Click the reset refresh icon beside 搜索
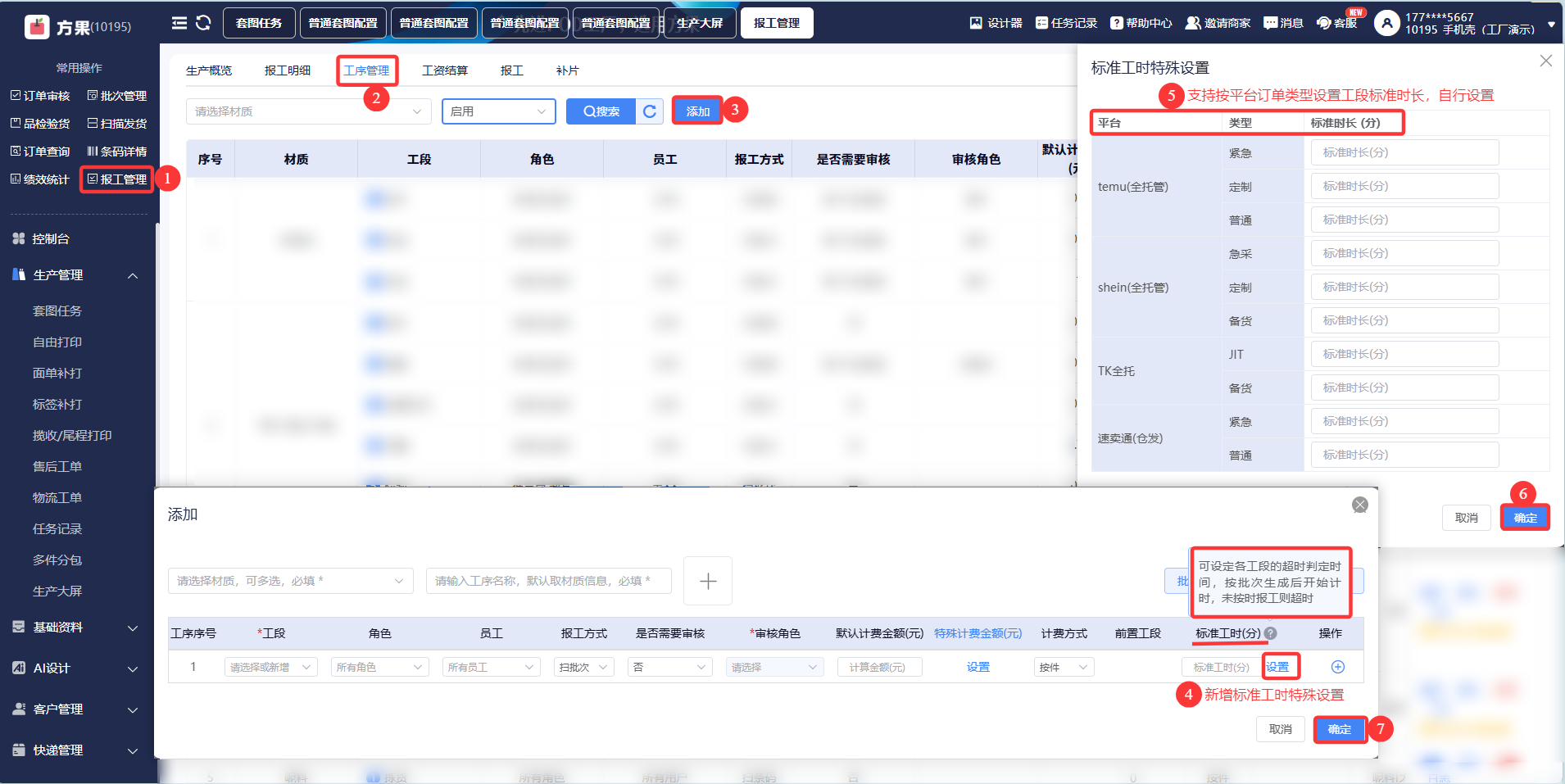Screen dimensions: 1565x784 (x=650, y=111)
